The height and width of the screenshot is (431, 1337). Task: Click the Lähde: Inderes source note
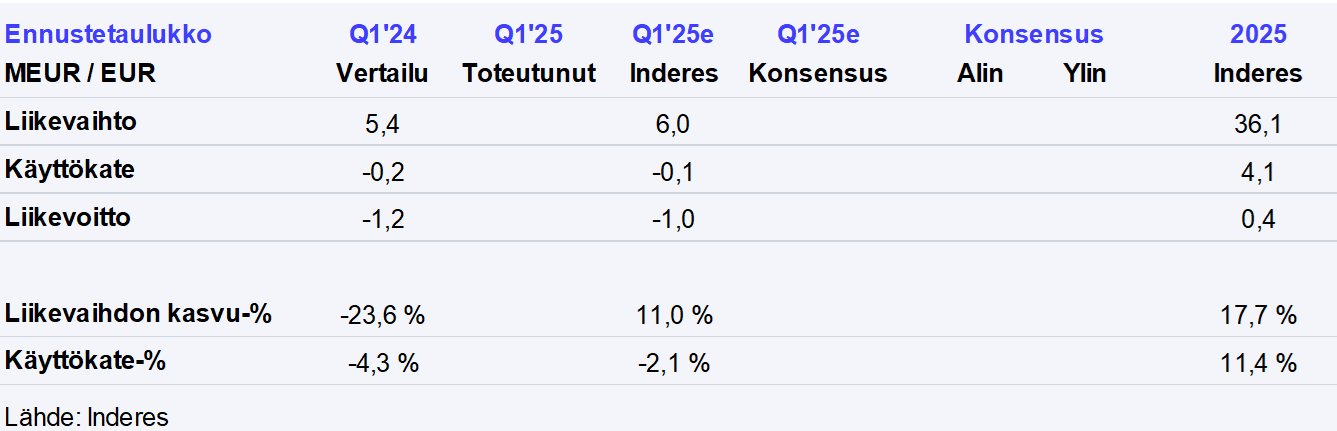87,416
